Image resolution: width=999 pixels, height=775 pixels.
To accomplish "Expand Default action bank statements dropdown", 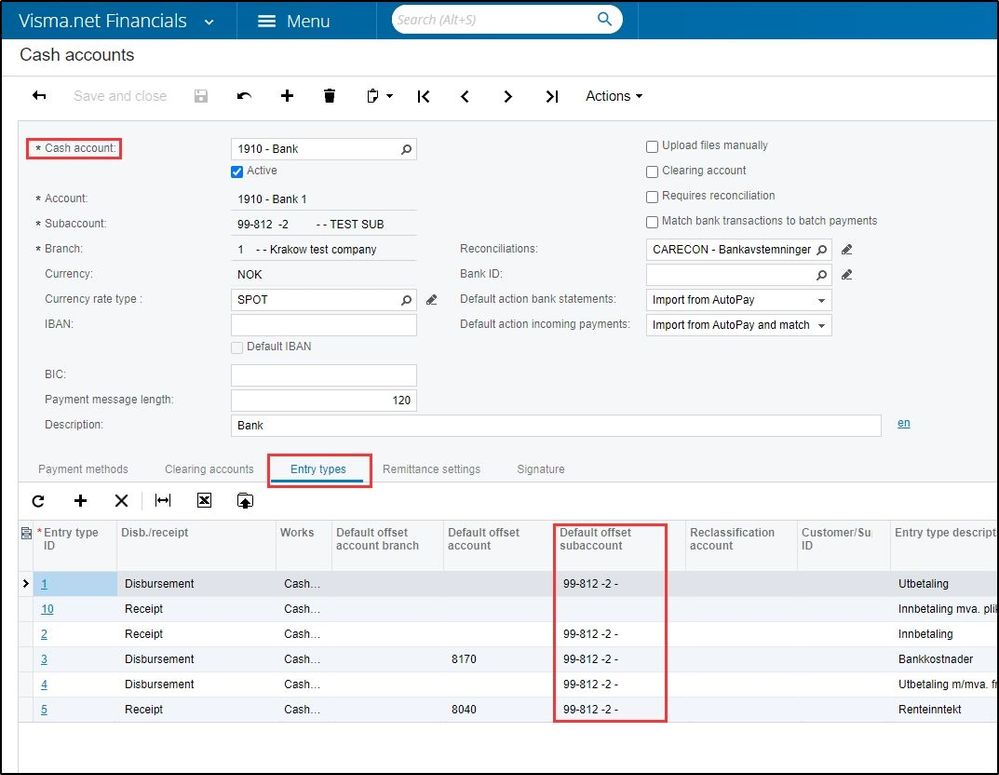I will pyautogui.click(x=821, y=300).
